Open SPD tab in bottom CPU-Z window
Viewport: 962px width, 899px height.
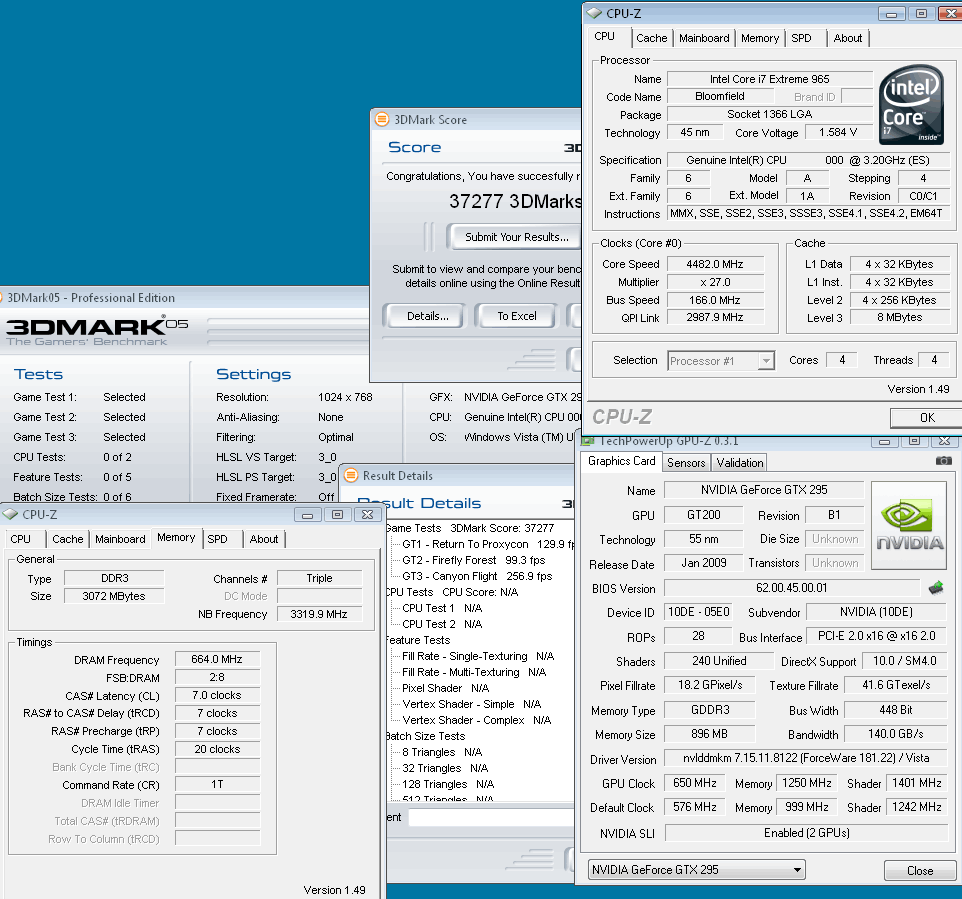(217, 539)
